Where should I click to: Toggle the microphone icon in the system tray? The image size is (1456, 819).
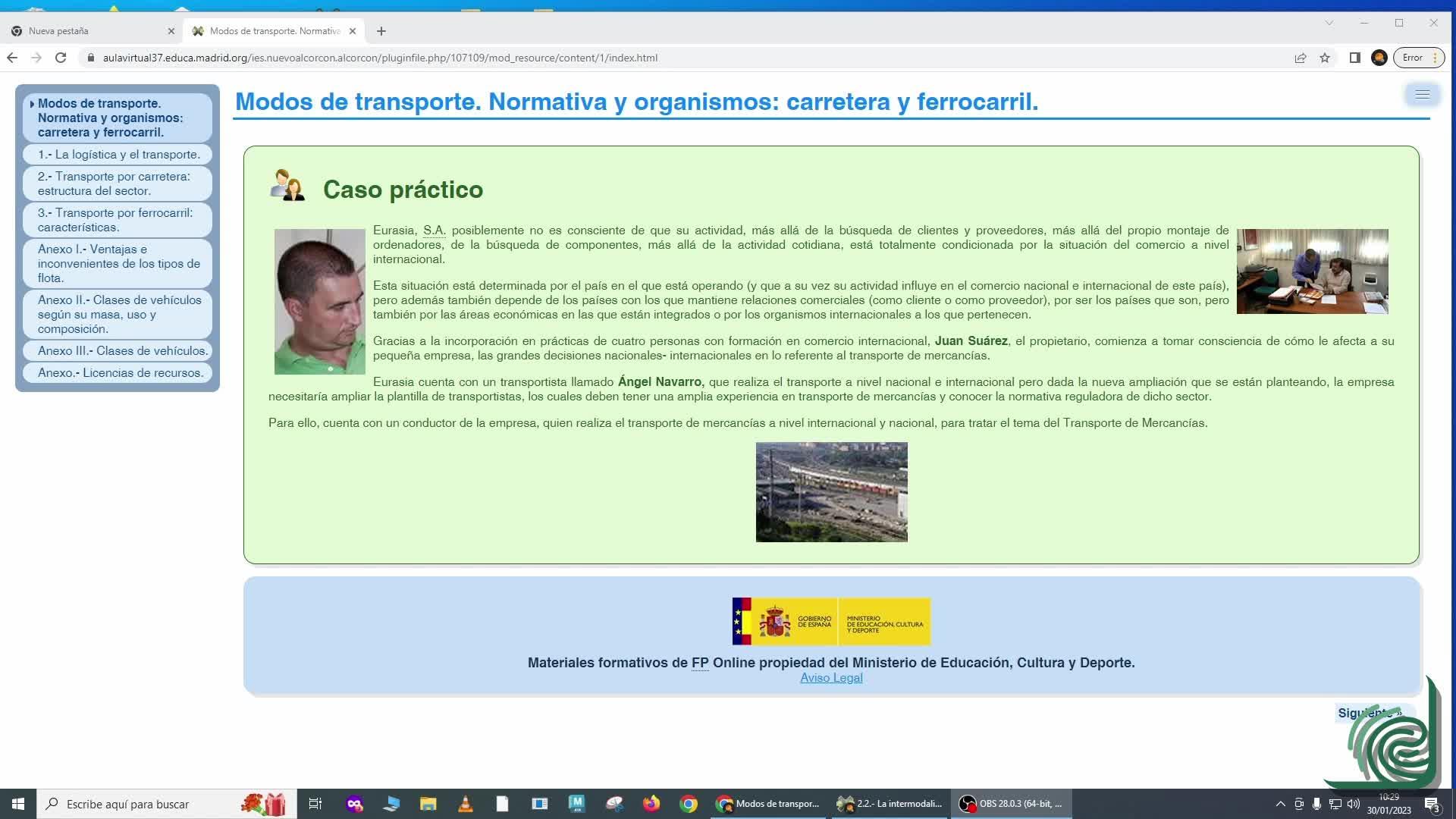(x=1317, y=804)
